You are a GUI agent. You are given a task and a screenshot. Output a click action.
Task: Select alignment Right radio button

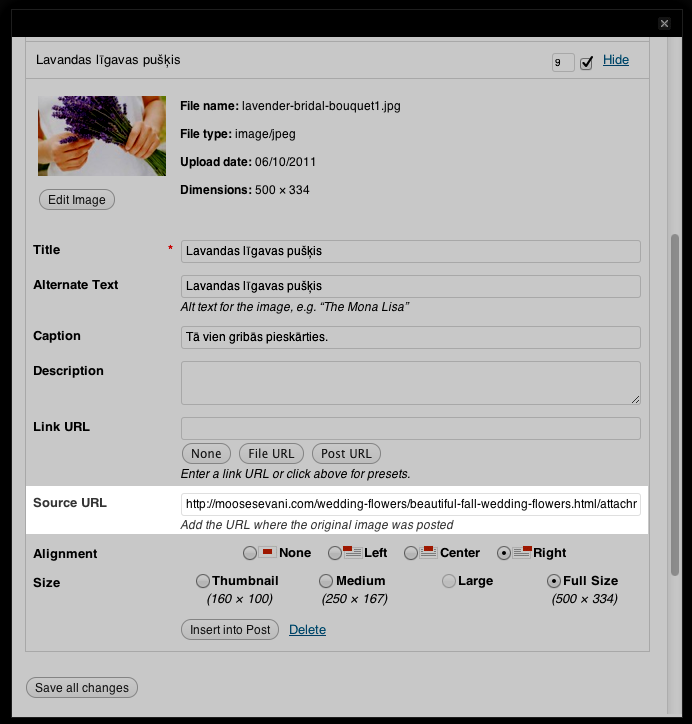click(x=504, y=553)
